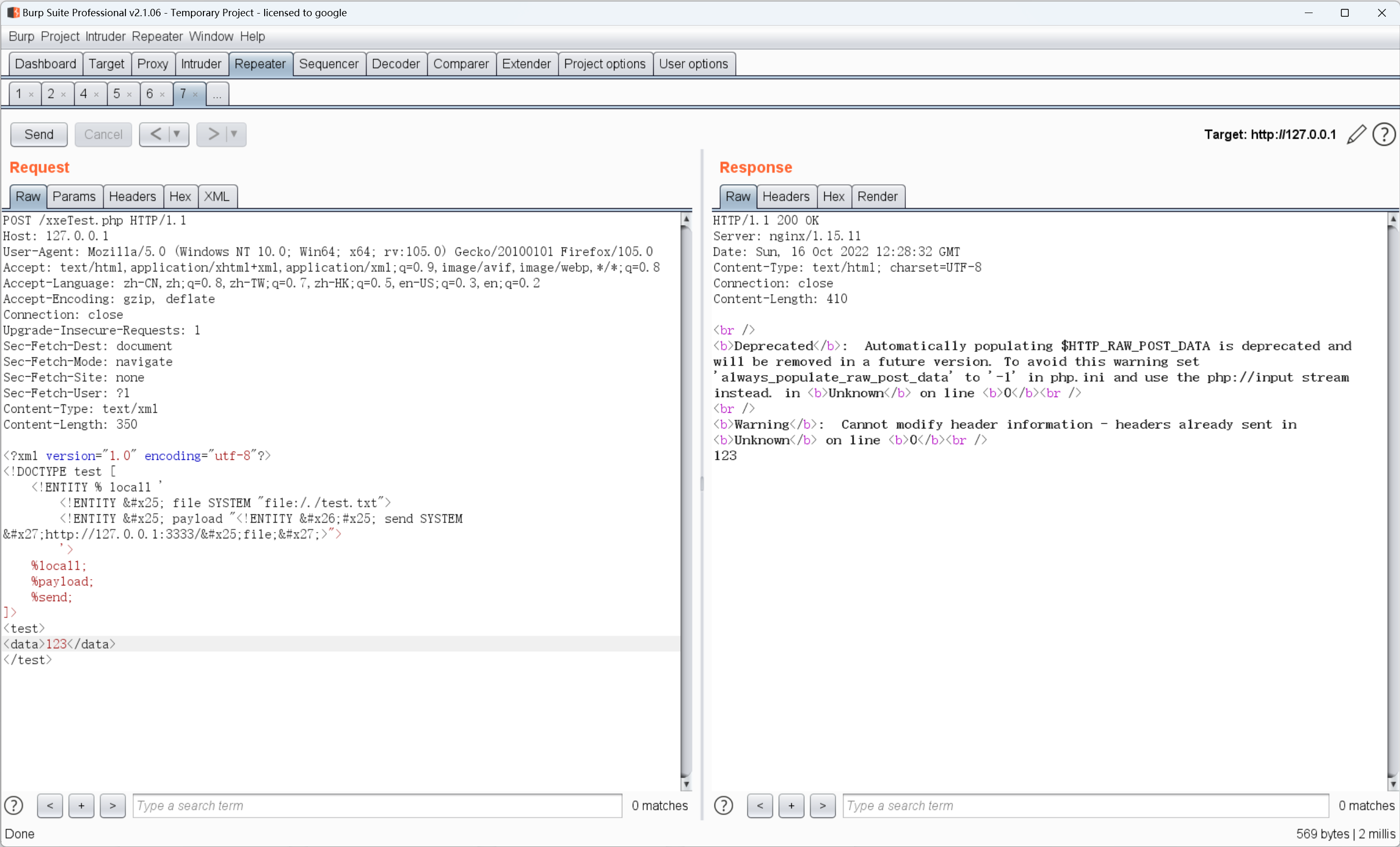Switch to the Target tab
The width and height of the screenshot is (1400, 847).
tap(107, 64)
